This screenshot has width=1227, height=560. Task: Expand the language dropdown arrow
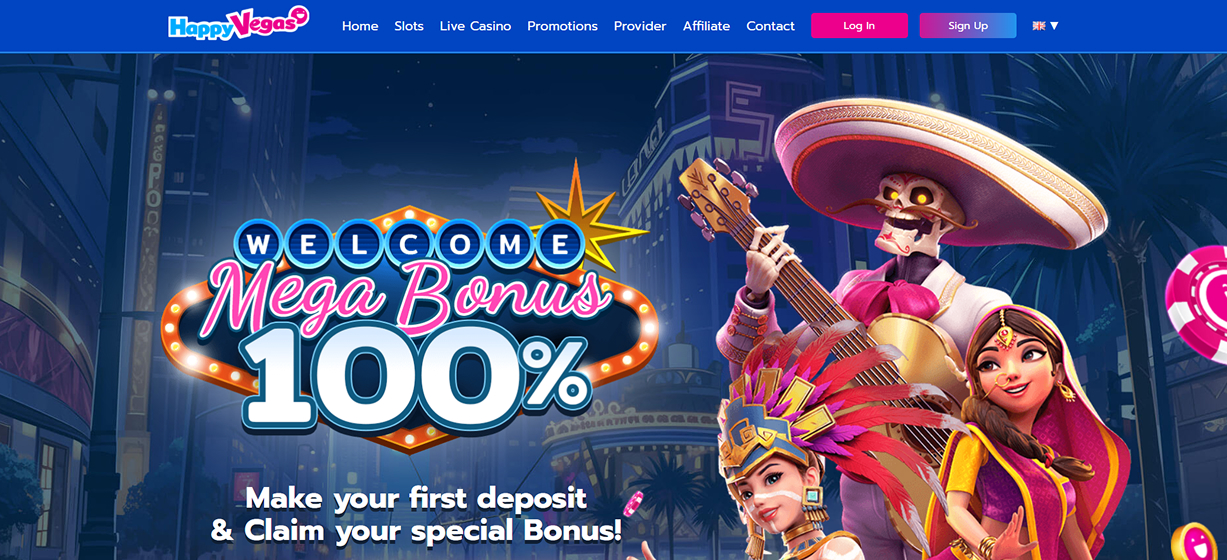(1054, 26)
